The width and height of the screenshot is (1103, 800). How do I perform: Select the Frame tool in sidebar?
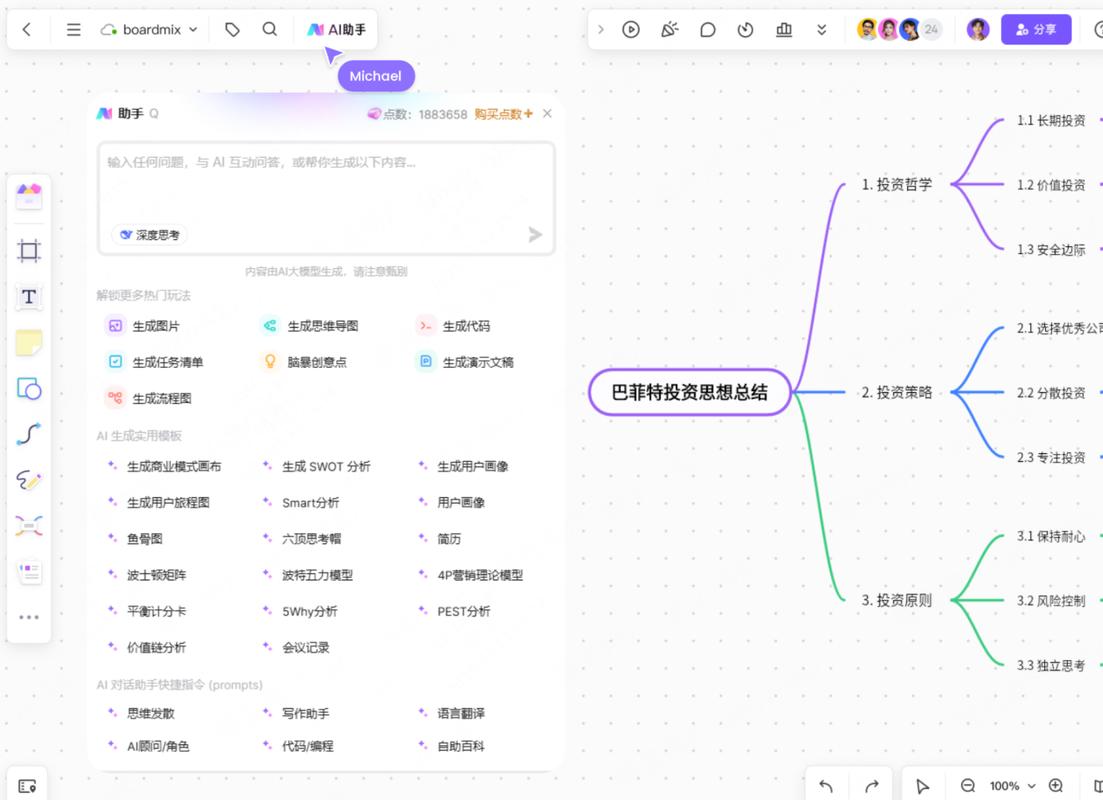(29, 250)
